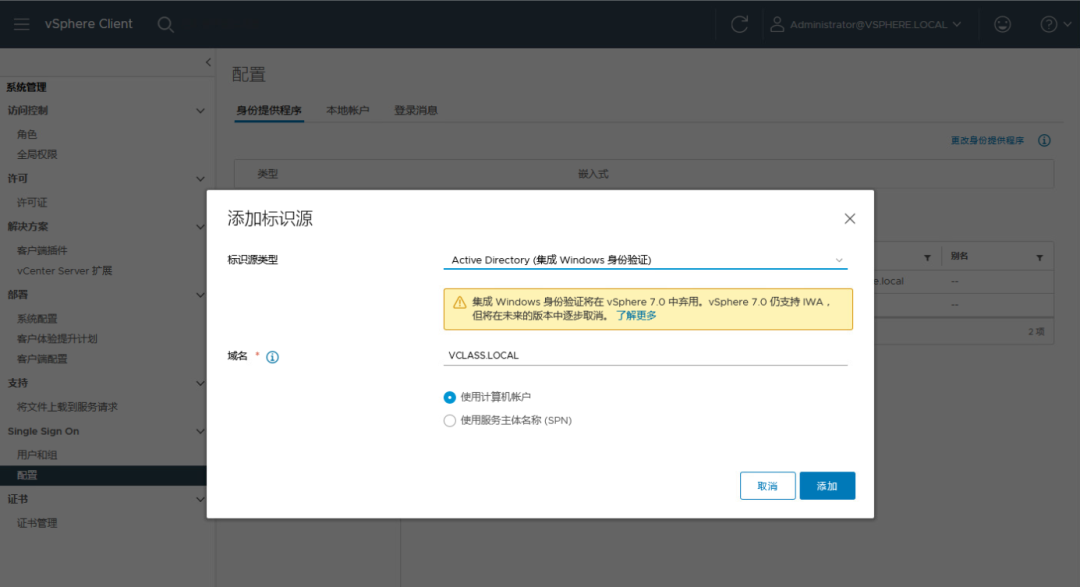Switch to the 本地帐户 tab
This screenshot has width=1080, height=587.
(x=348, y=110)
